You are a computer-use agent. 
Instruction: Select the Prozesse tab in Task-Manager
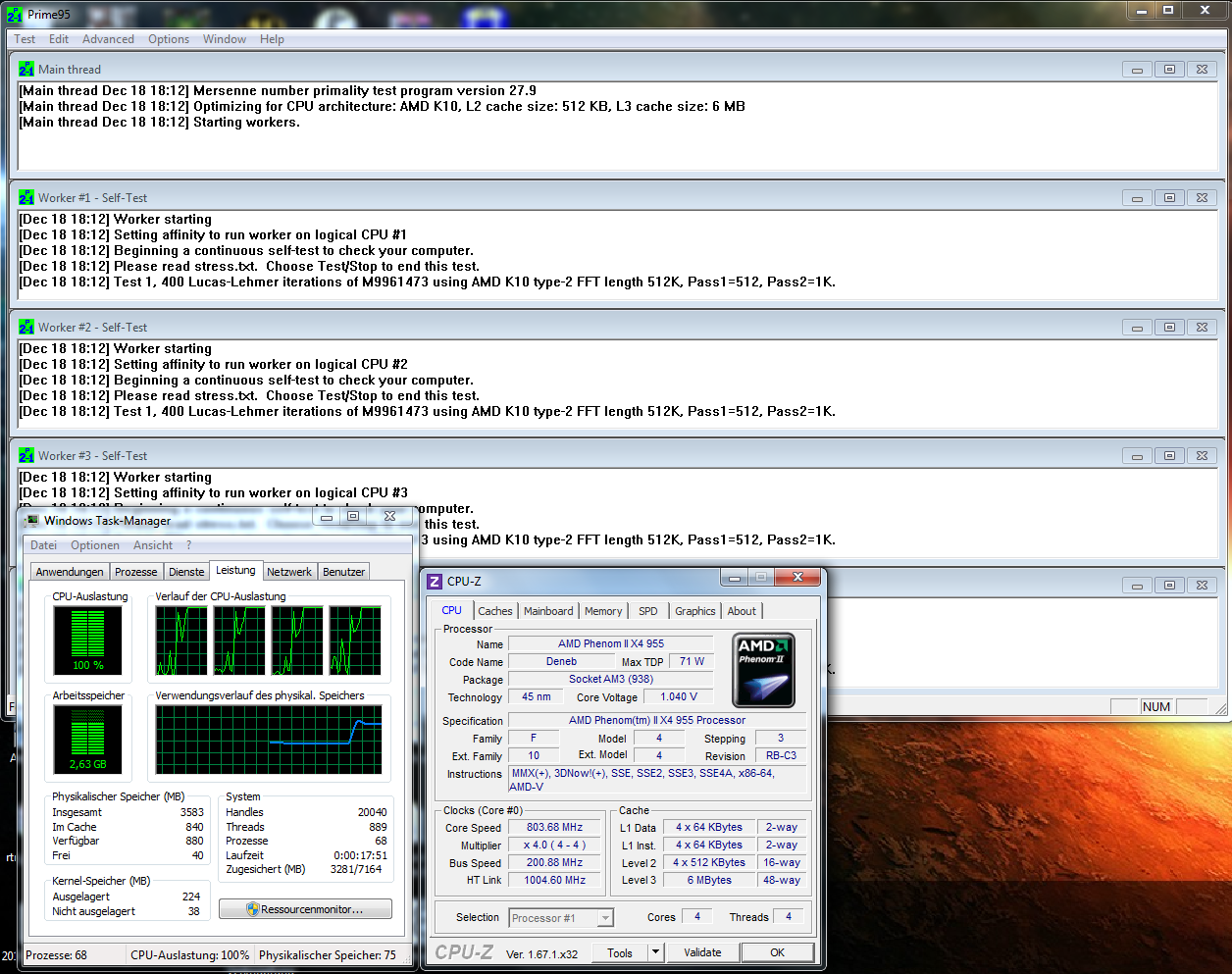coord(135,572)
